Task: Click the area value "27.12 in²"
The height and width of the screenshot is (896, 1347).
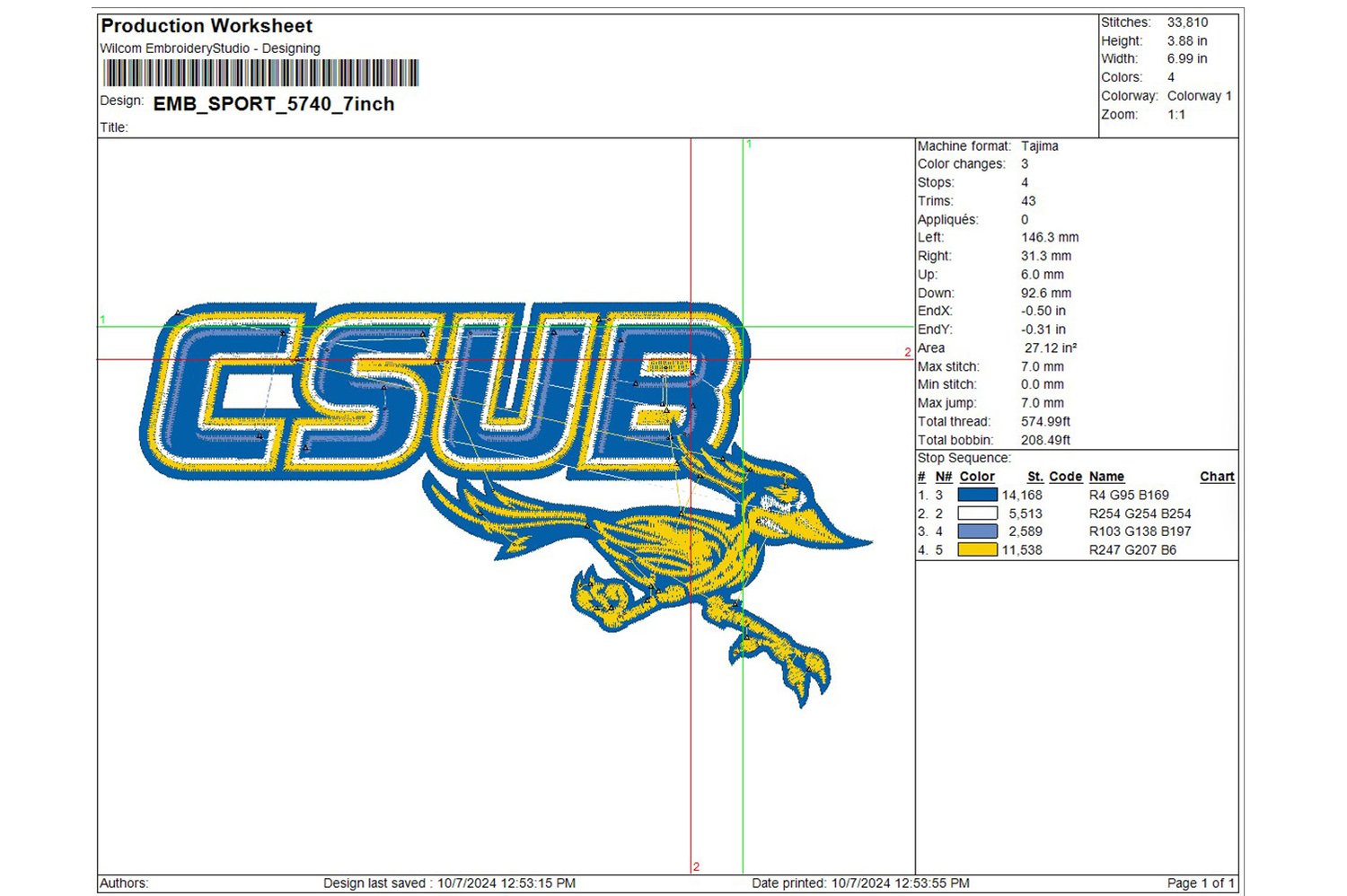Action: tap(1051, 348)
